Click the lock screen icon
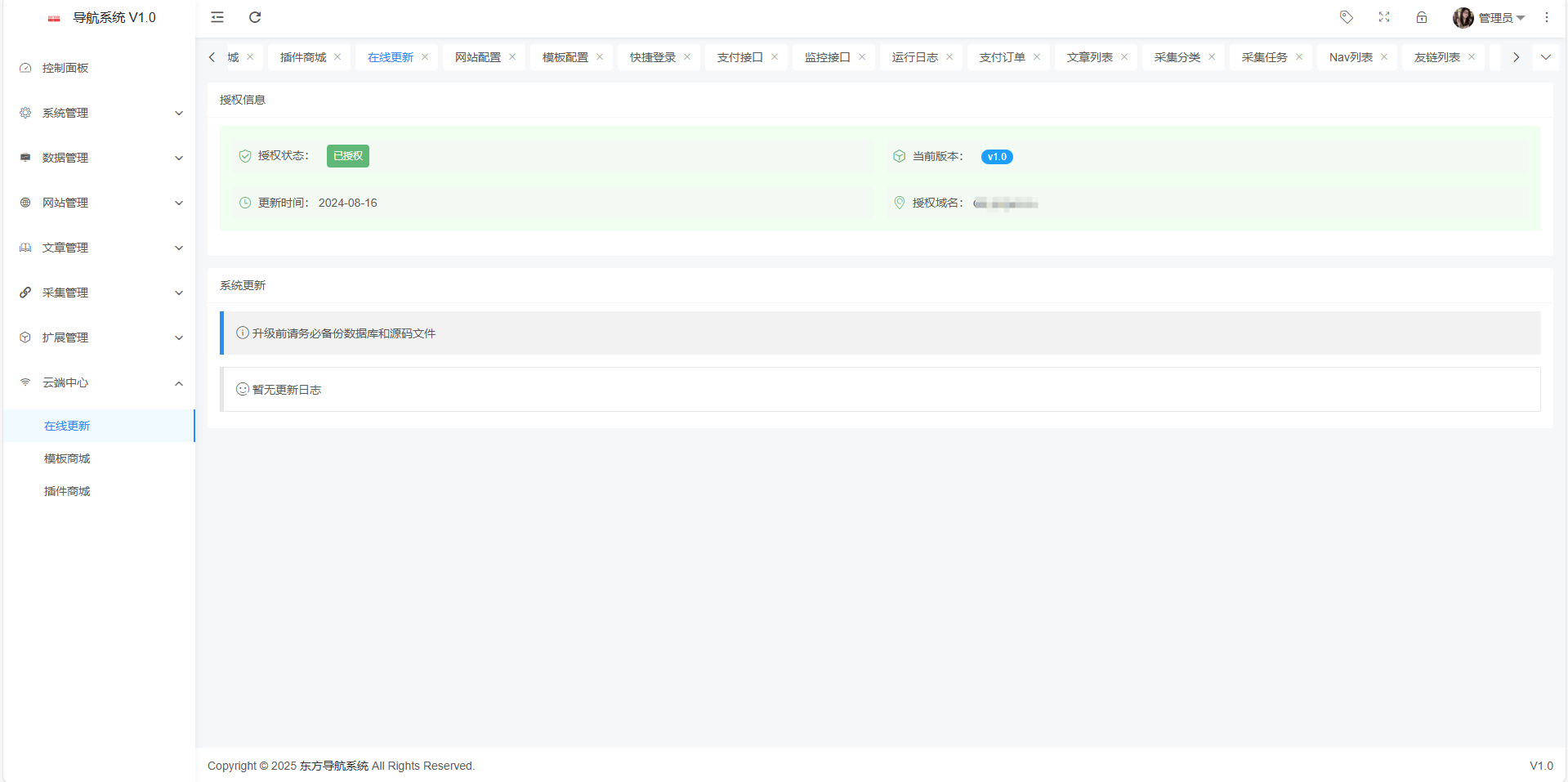Screen dimensions: 1568x782 click(x=1422, y=17)
